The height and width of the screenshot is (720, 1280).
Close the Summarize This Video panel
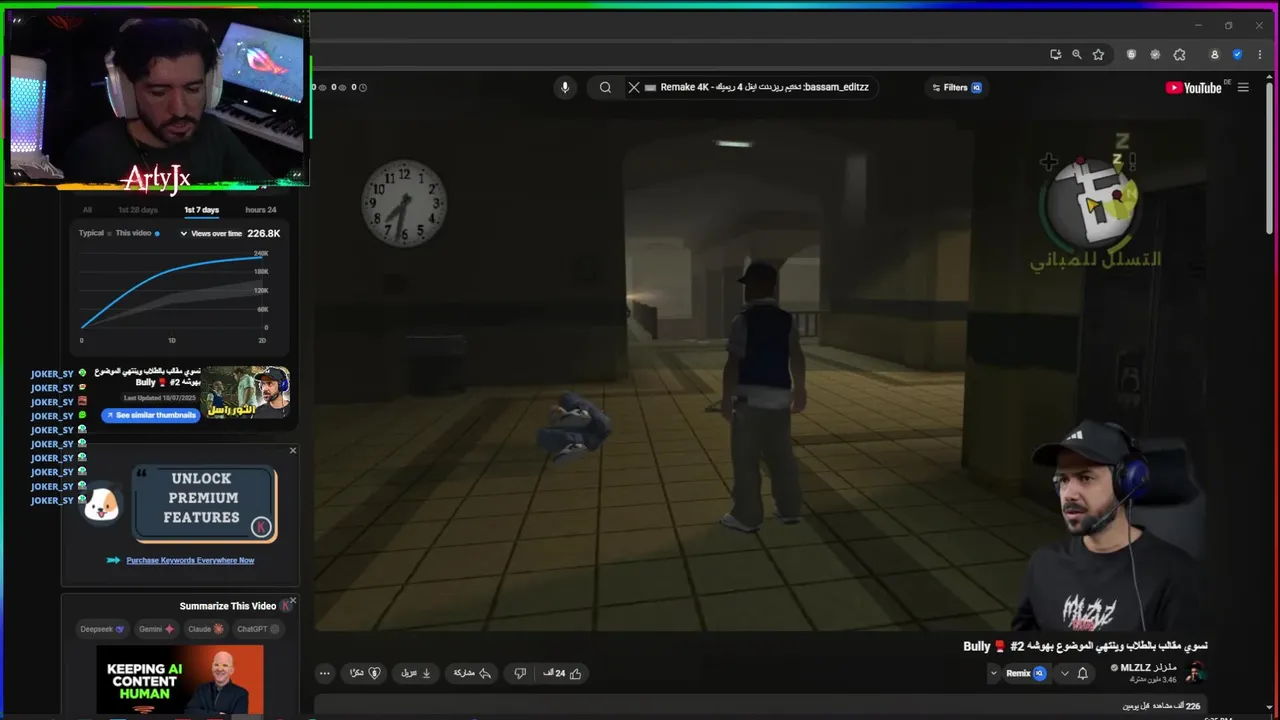pos(293,600)
